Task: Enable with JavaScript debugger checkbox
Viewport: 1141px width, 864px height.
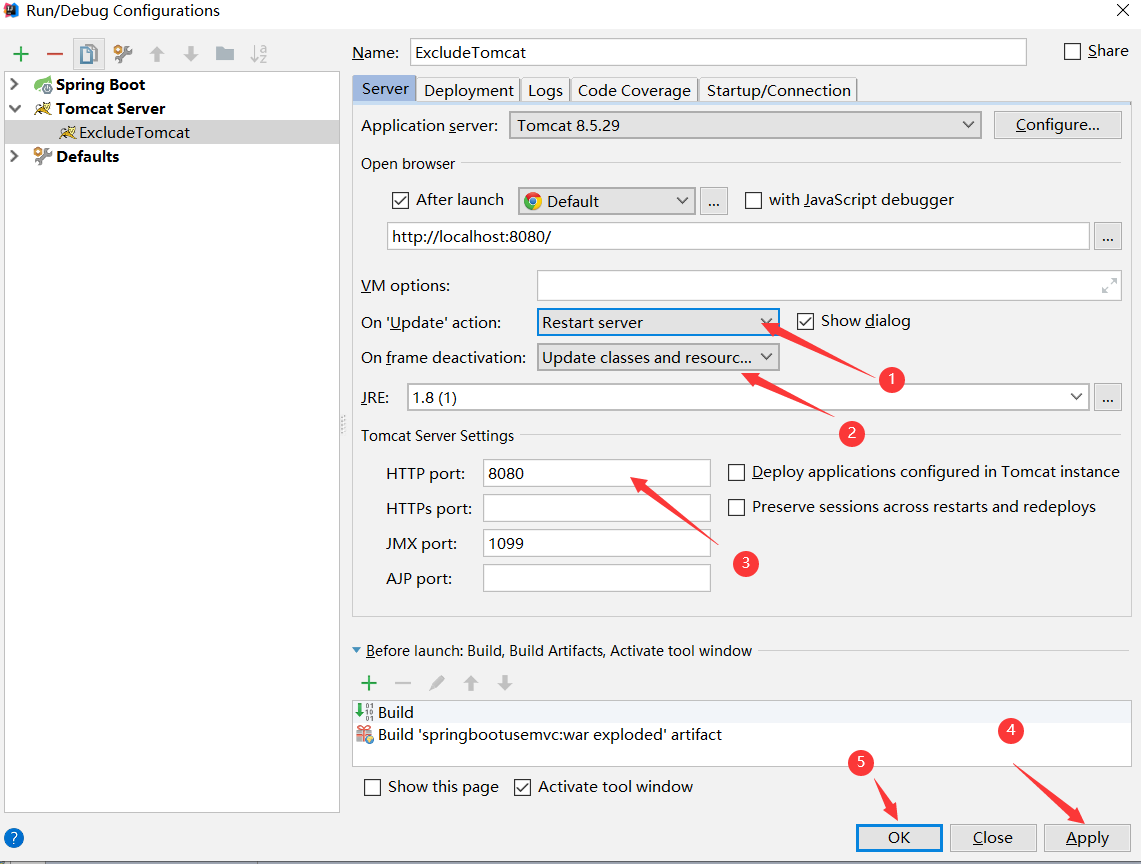Action: coord(753,200)
